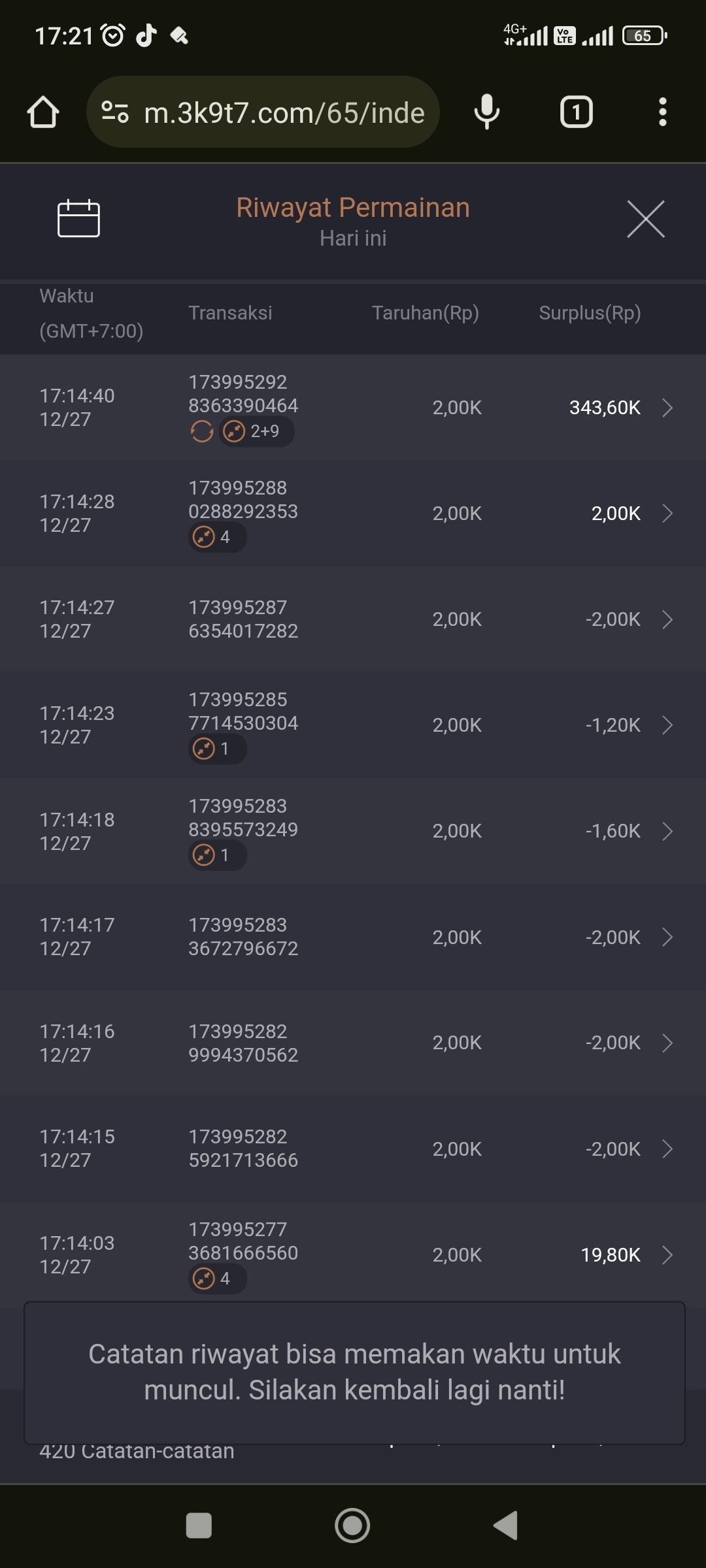Click the address bar URL m.3k9t7.com
The height and width of the screenshot is (1568, 706).
(x=284, y=113)
